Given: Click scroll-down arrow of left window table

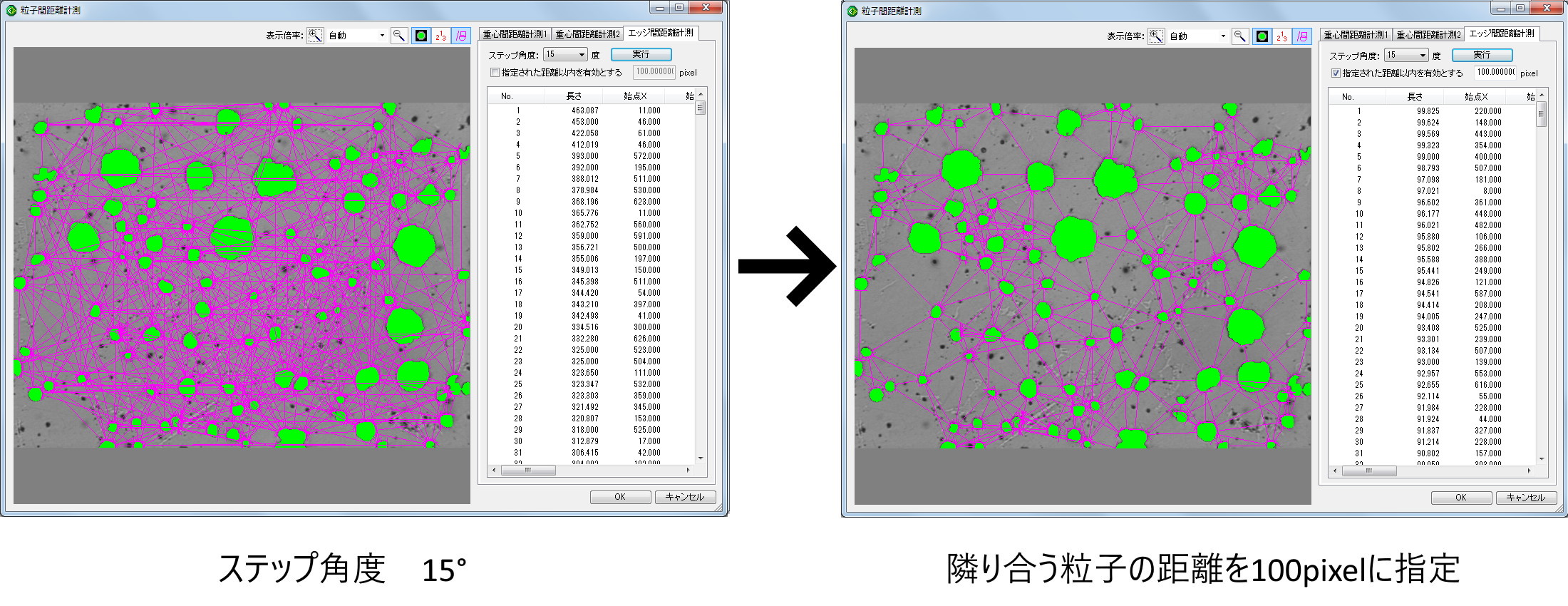Looking at the screenshot, I should point(701,458).
